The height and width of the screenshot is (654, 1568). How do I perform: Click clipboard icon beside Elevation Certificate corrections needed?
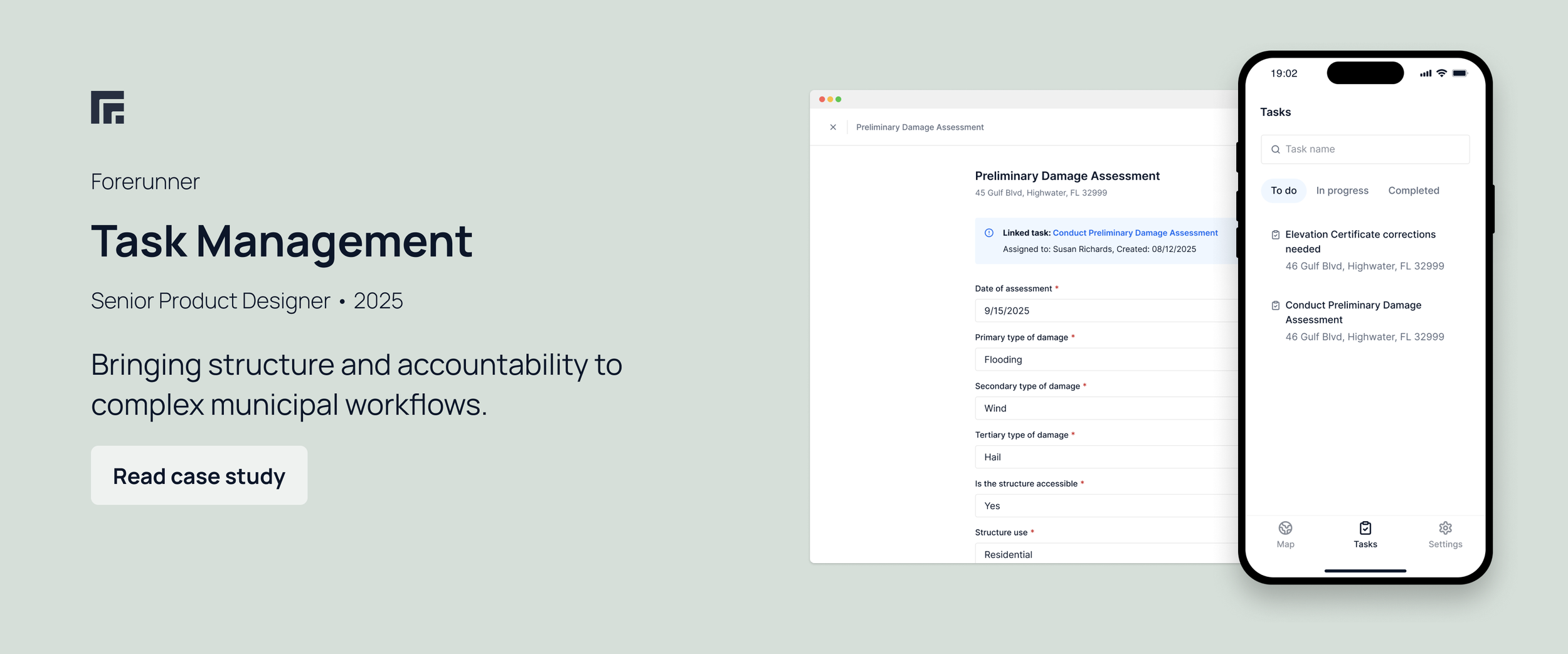point(1275,235)
